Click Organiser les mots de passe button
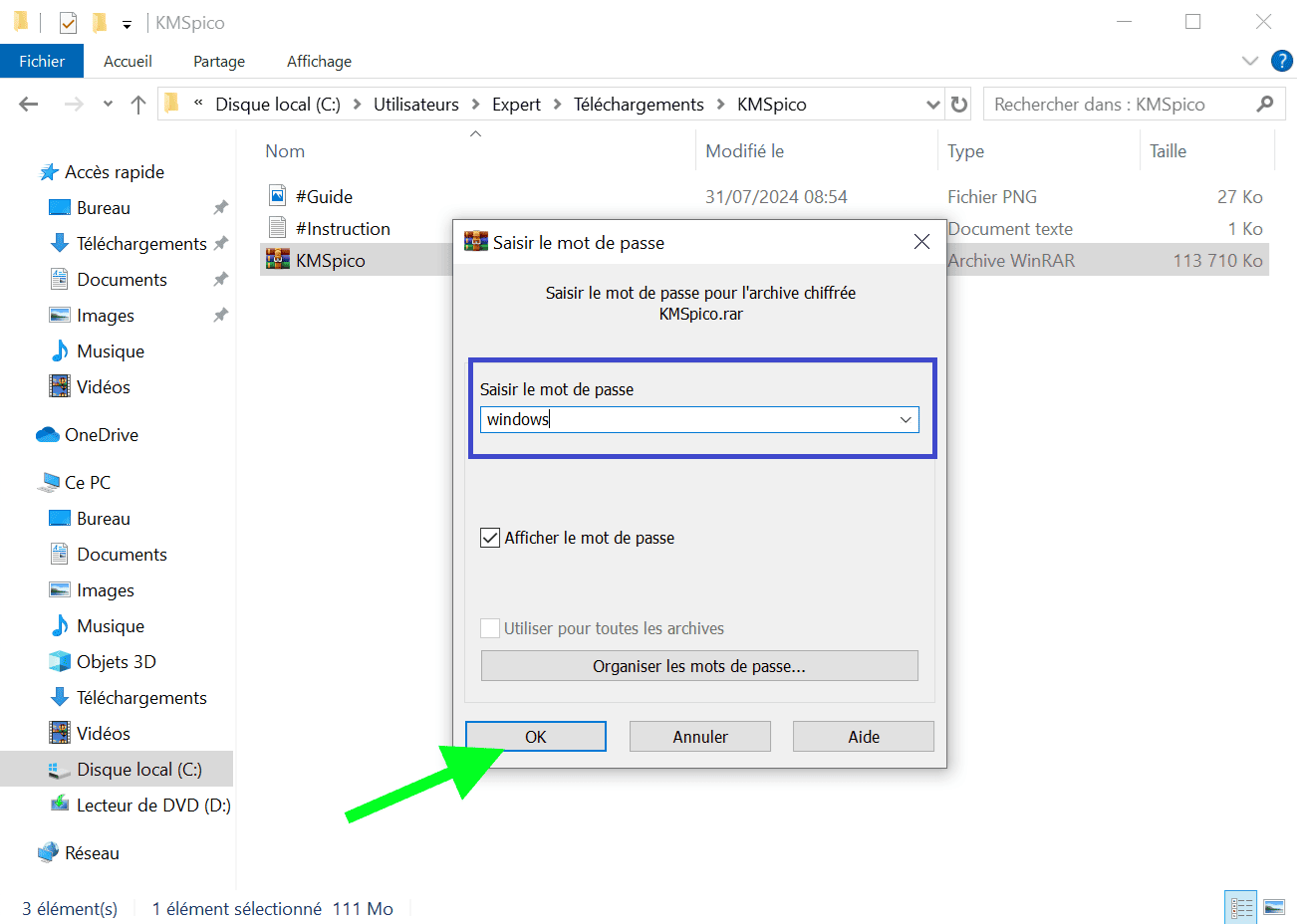The height and width of the screenshot is (924, 1297). click(699, 666)
